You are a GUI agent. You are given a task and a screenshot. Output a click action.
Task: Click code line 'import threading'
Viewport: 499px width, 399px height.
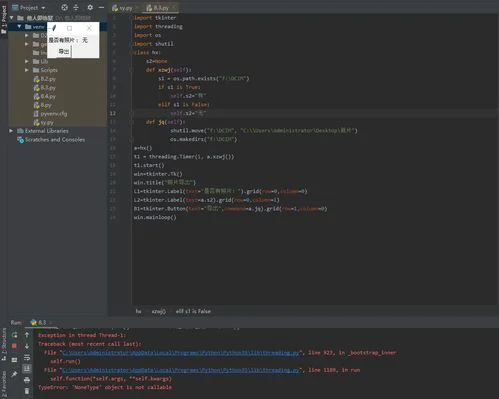[x=158, y=26]
